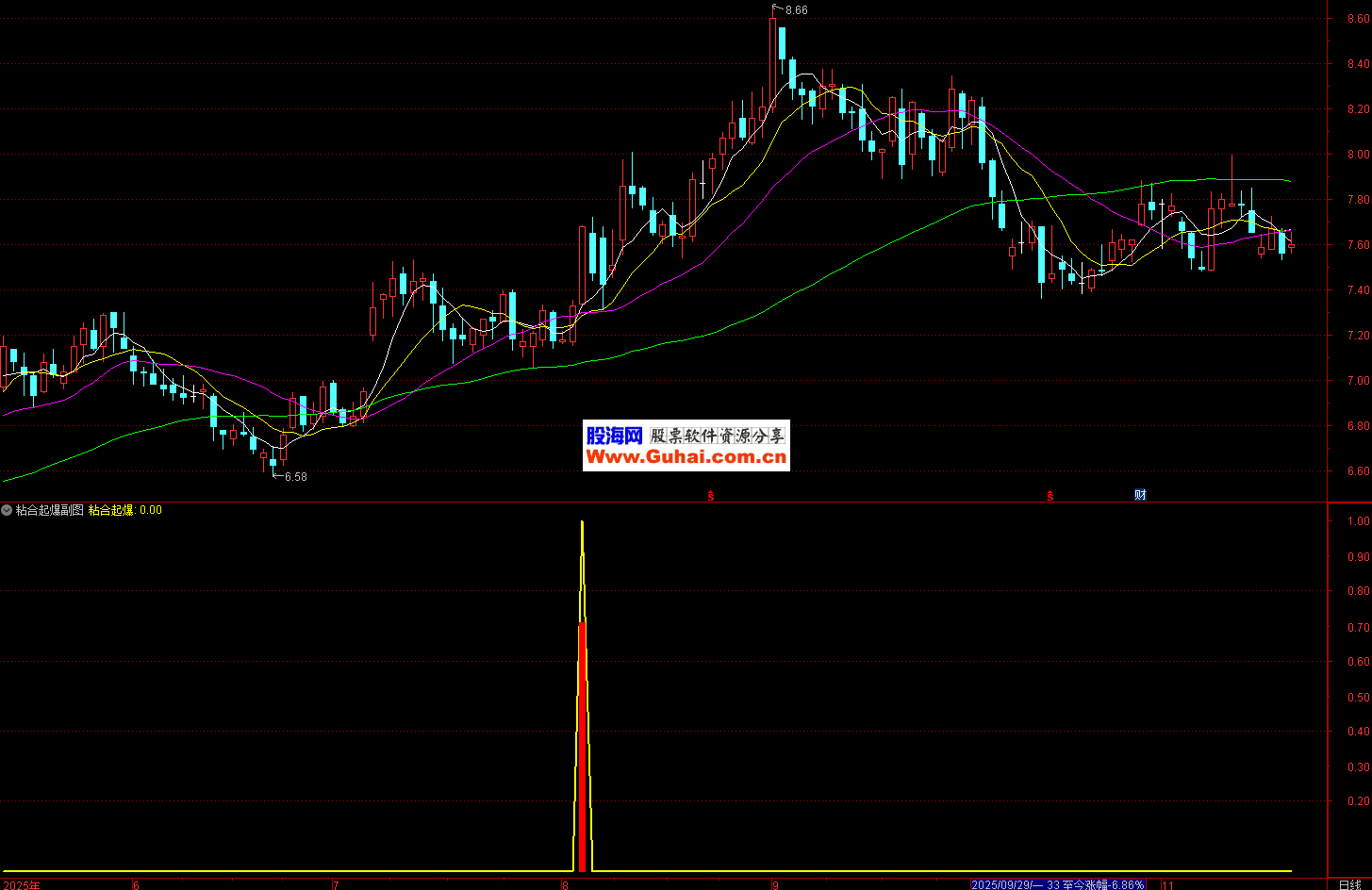Click the 股海网 logo text

click(x=614, y=435)
